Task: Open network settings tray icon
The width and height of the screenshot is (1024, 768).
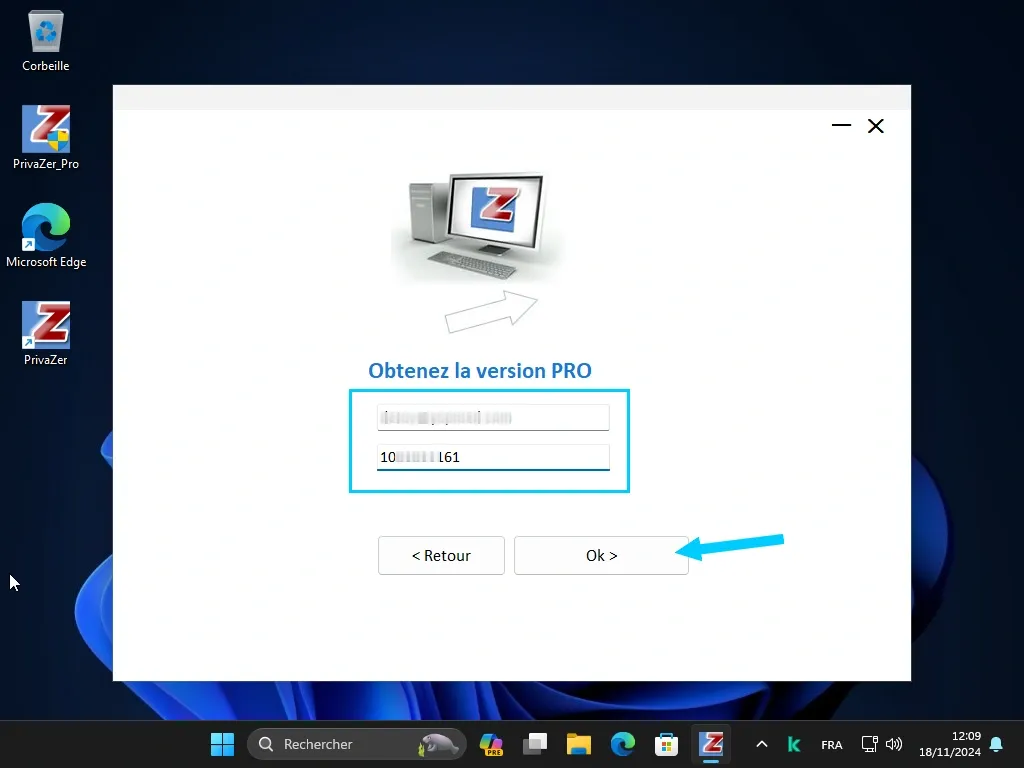Action: (869, 744)
